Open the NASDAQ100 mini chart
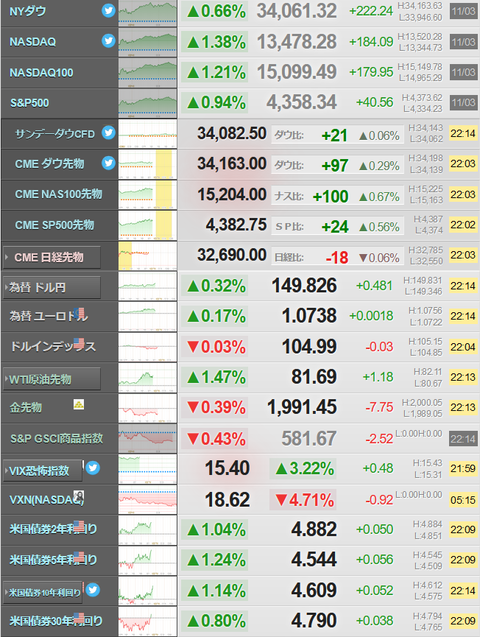 point(147,73)
